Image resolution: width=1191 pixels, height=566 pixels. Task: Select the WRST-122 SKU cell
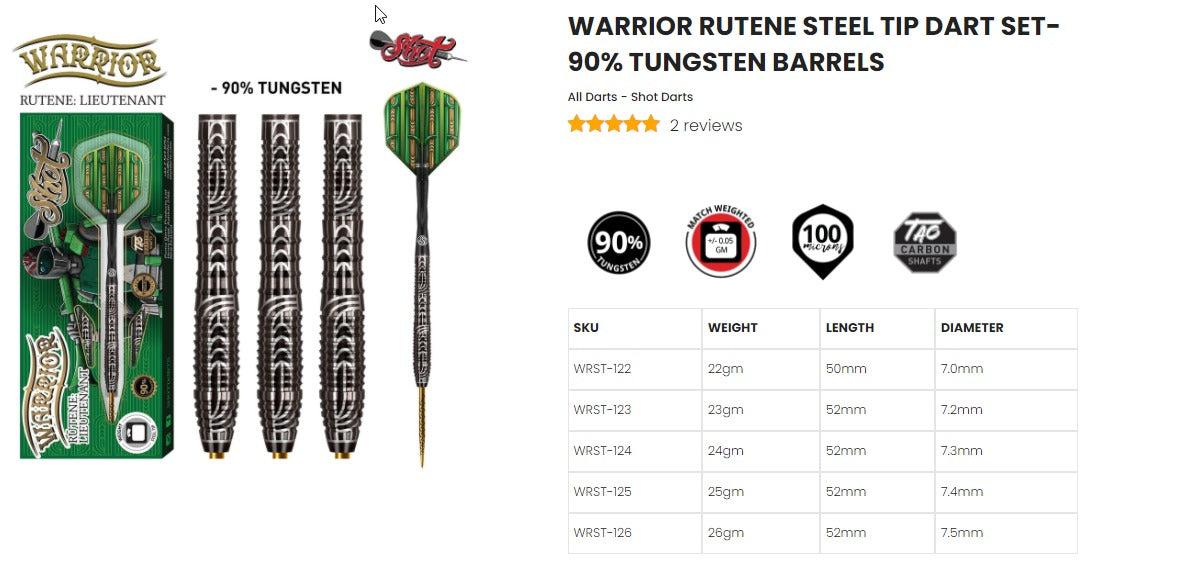[635, 369]
